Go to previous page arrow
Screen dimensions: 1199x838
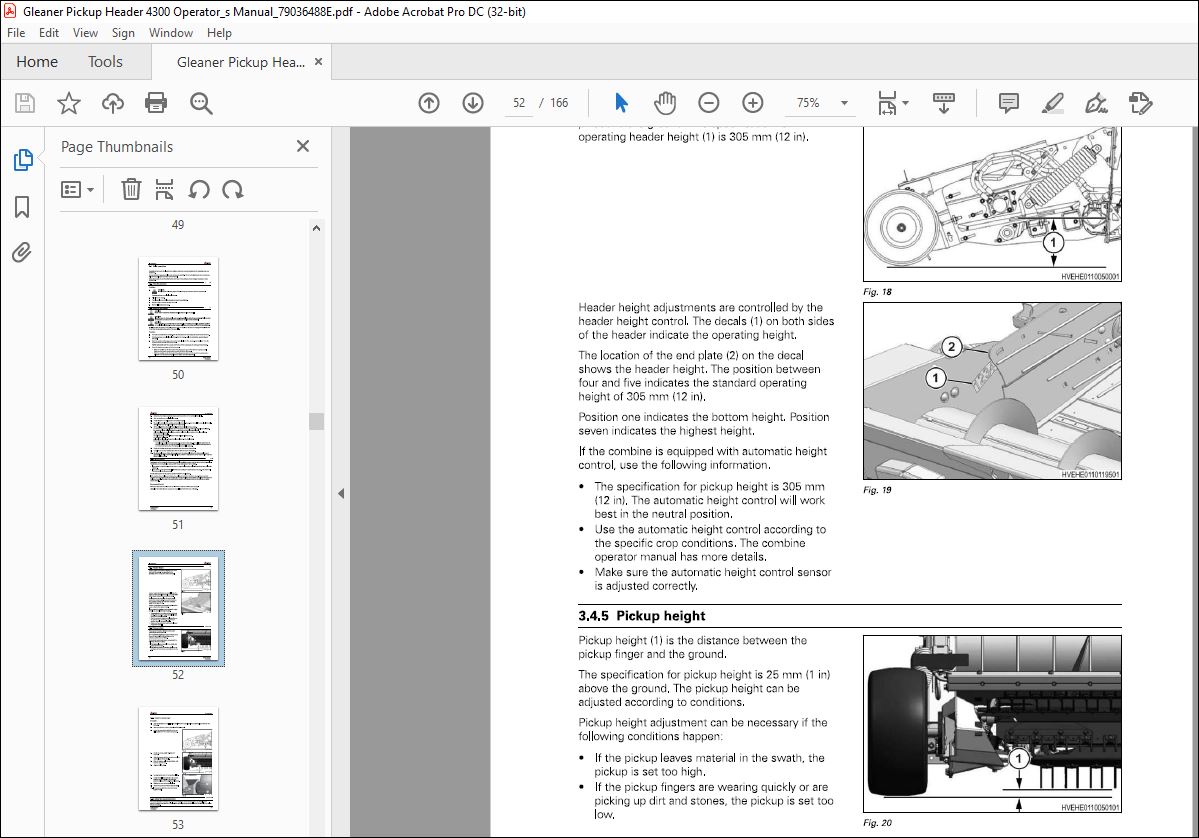pos(429,103)
